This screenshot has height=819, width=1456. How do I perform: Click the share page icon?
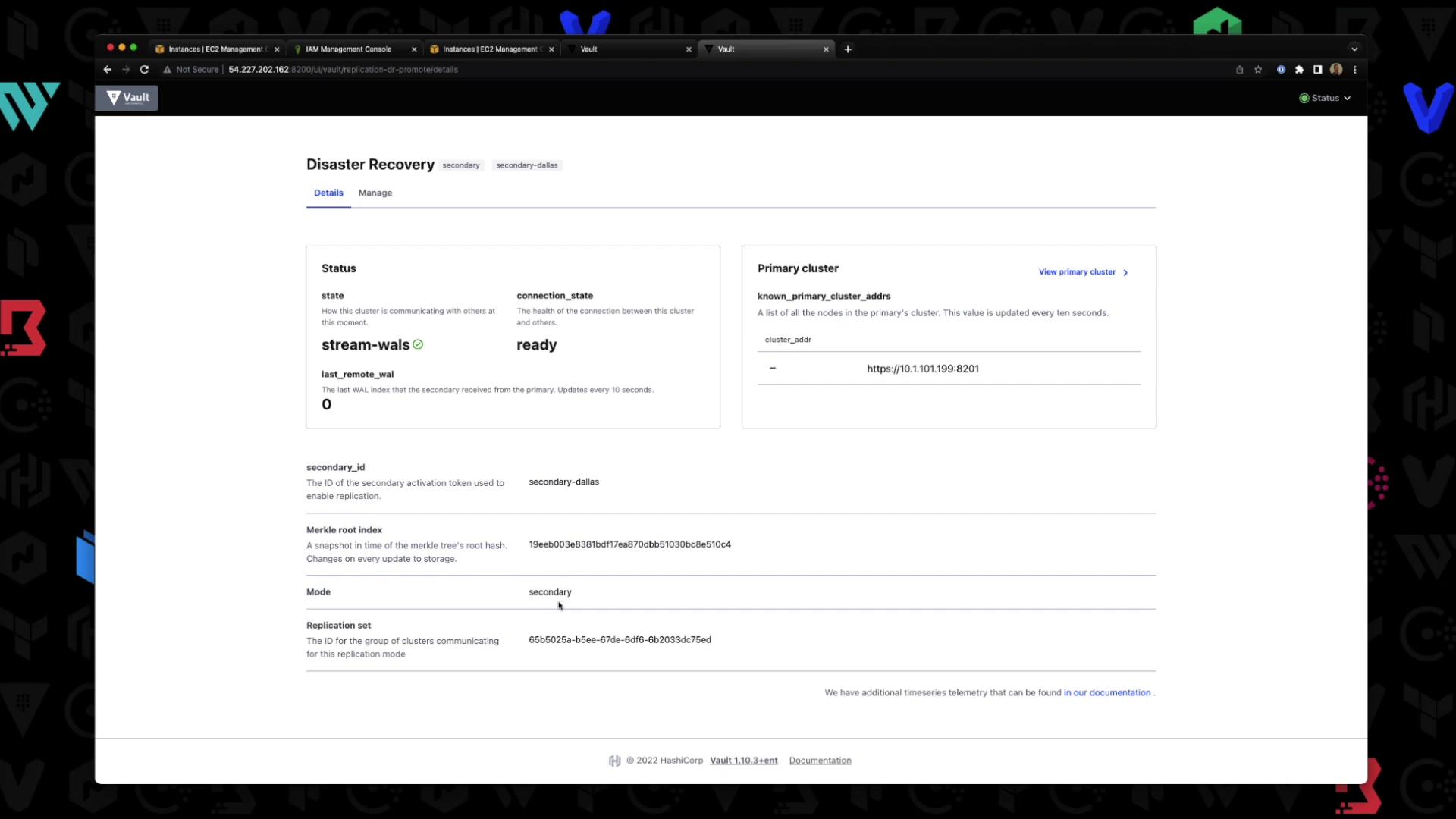pos(1239,70)
